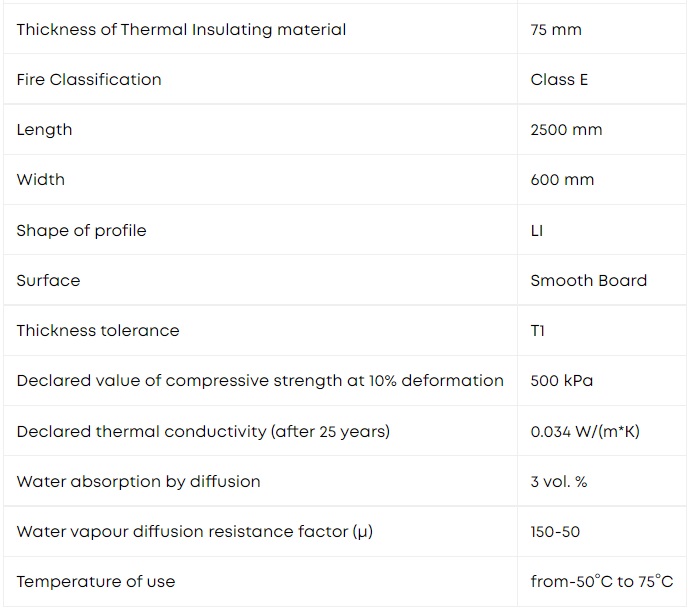This screenshot has height=609, width=690.
Task: Select the 2500 mm length value
Action: (x=566, y=130)
